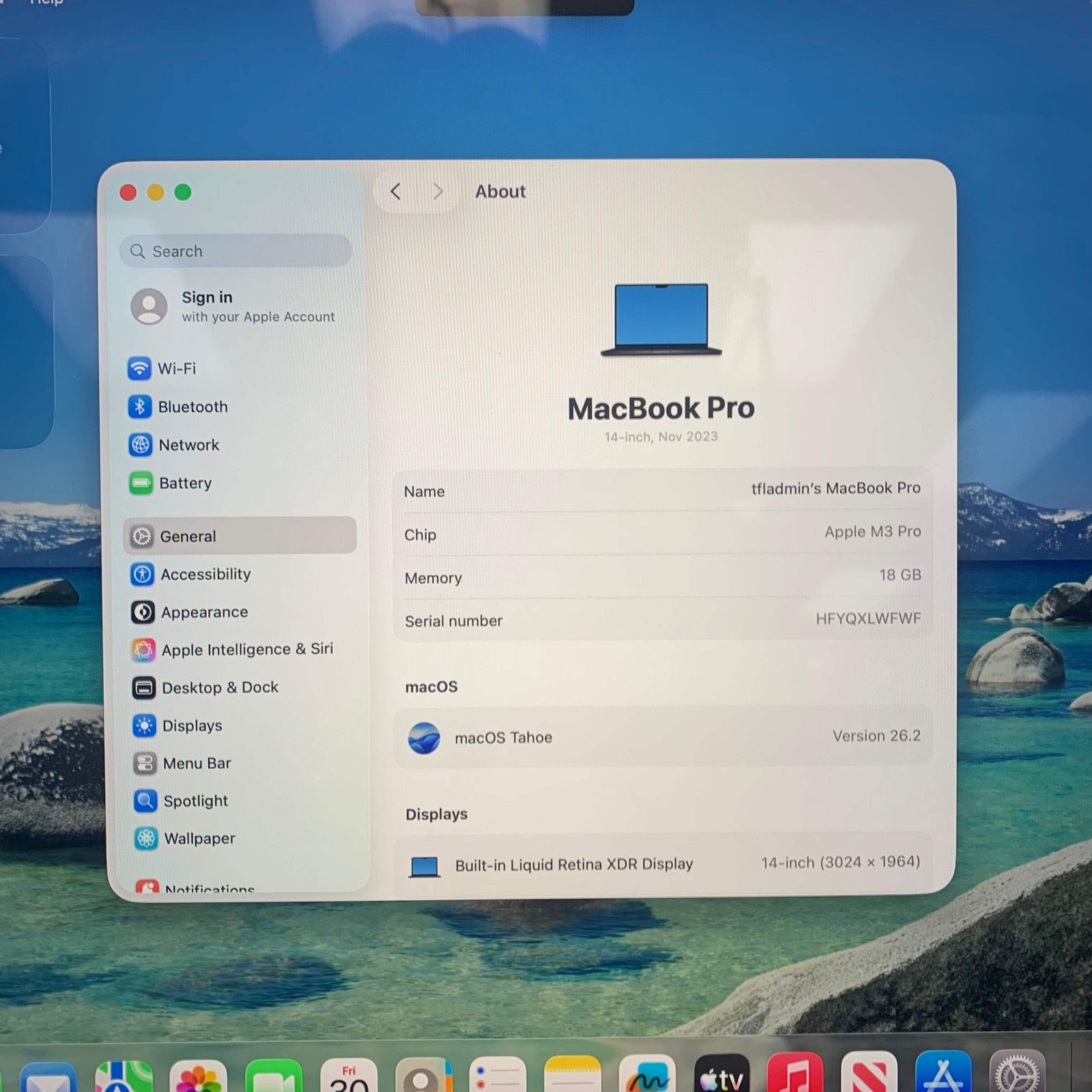1092x1092 pixels.
Task: Select the General settings category
Action: 240,536
